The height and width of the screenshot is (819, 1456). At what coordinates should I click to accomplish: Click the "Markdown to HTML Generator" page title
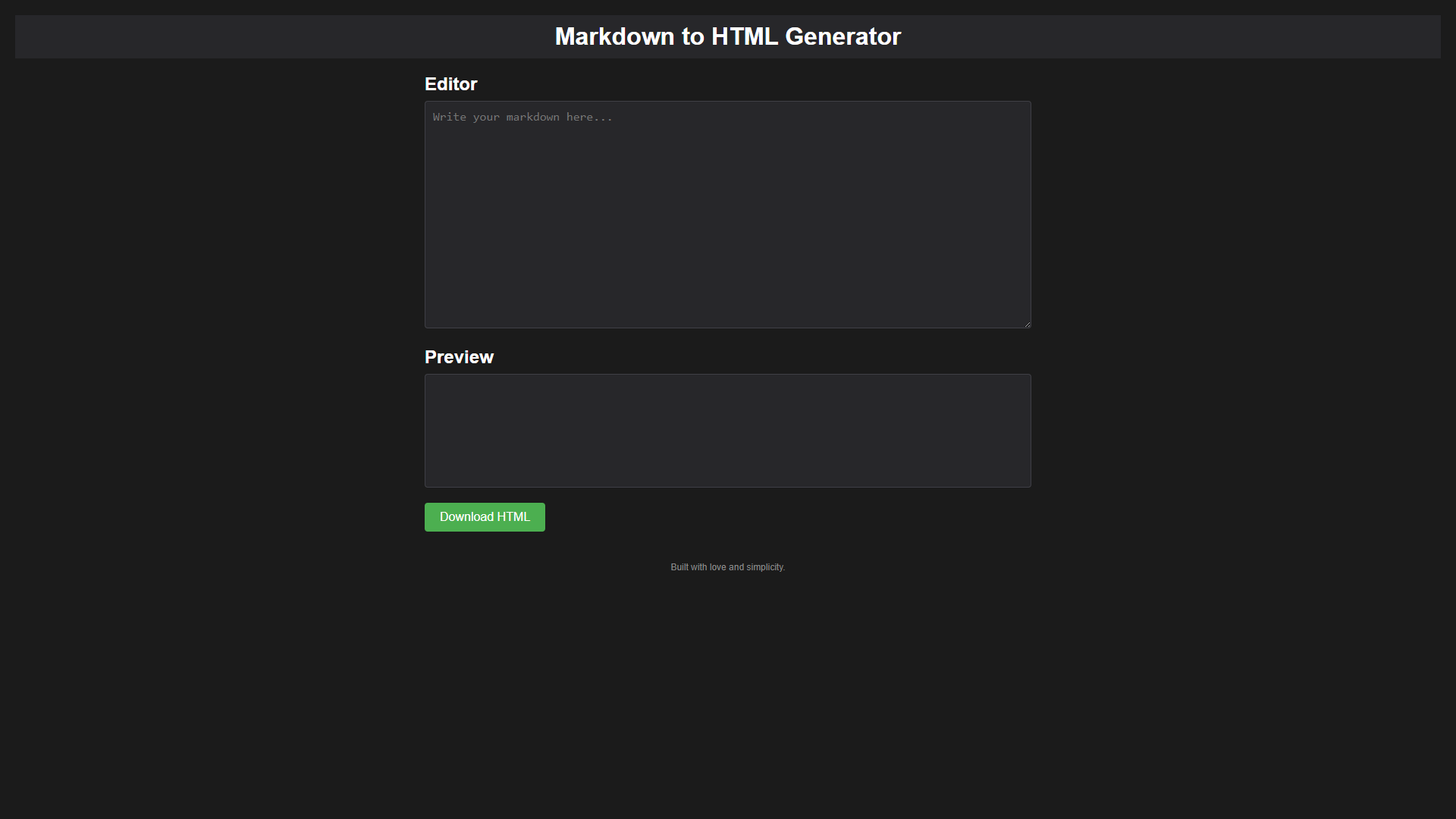tap(727, 36)
